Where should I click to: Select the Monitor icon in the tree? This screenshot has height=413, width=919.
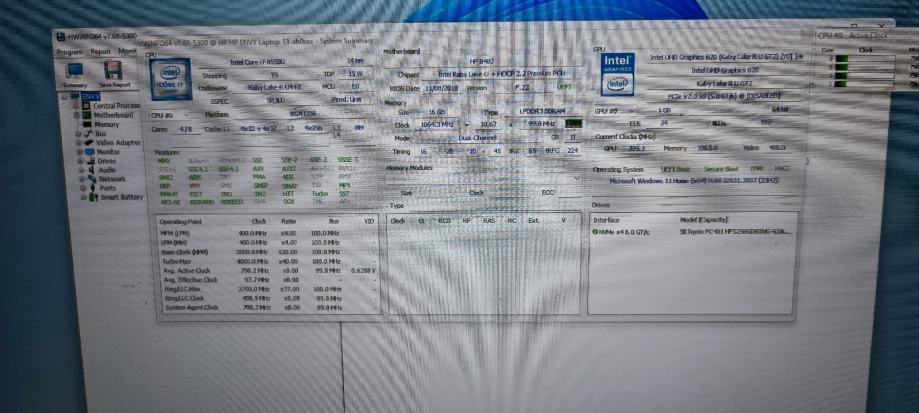pyautogui.click(x=89, y=152)
